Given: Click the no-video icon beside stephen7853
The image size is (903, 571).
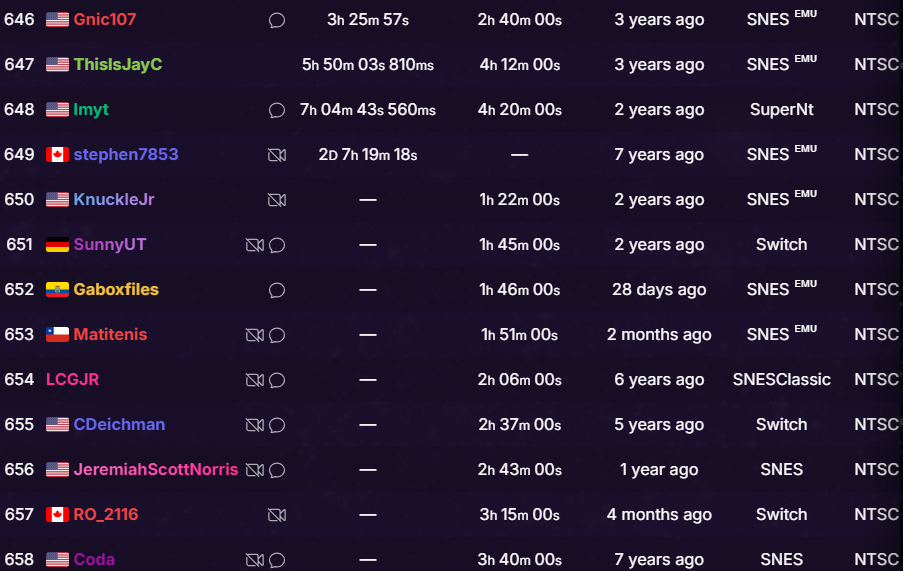Looking at the screenshot, I should pos(277,155).
